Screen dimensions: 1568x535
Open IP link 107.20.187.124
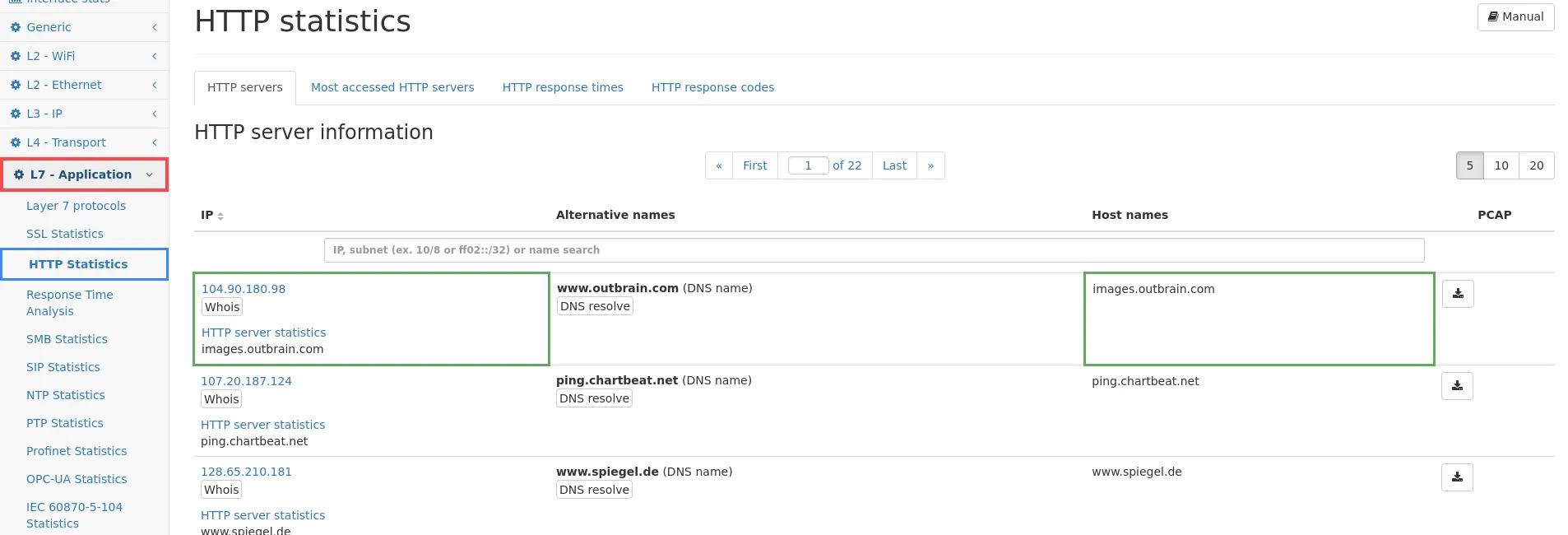(x=246, y=381)
